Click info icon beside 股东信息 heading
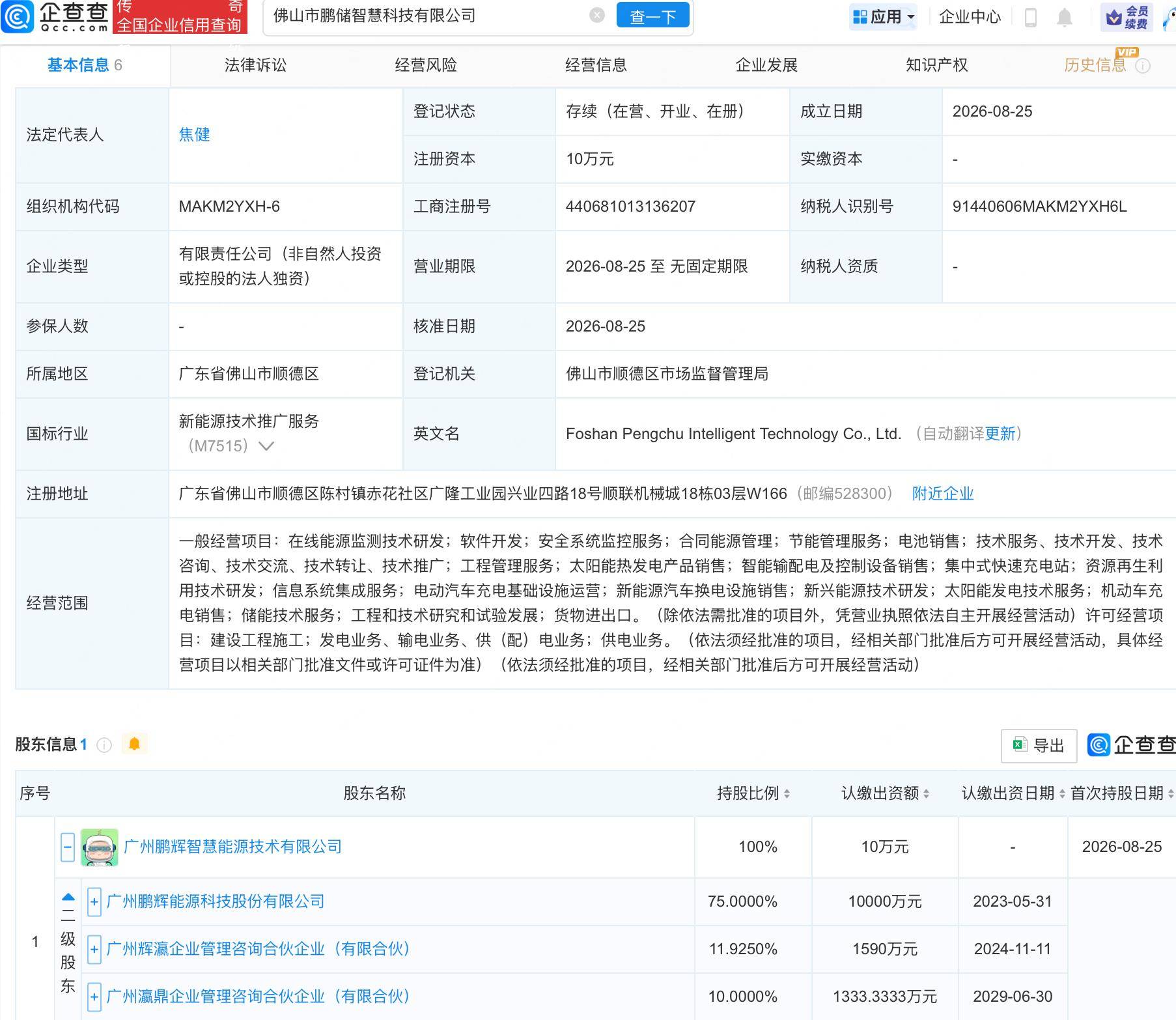This screenshot has height=1020, width=1176. point(104,745)
